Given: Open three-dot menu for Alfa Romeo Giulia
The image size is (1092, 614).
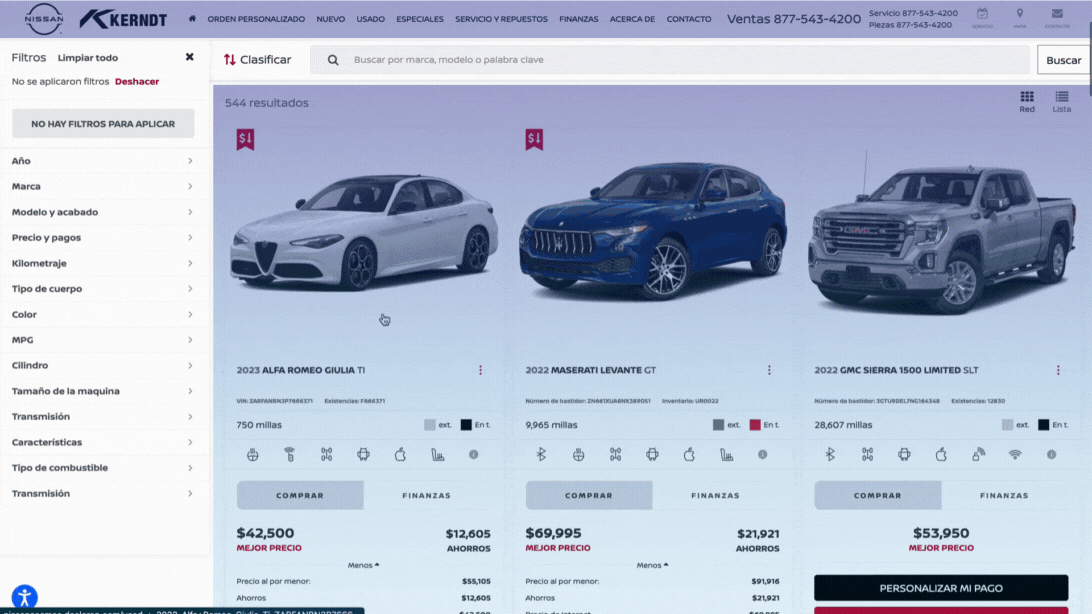Looking at the screenshot, I should pyautogui.click(x=481, y=370).
